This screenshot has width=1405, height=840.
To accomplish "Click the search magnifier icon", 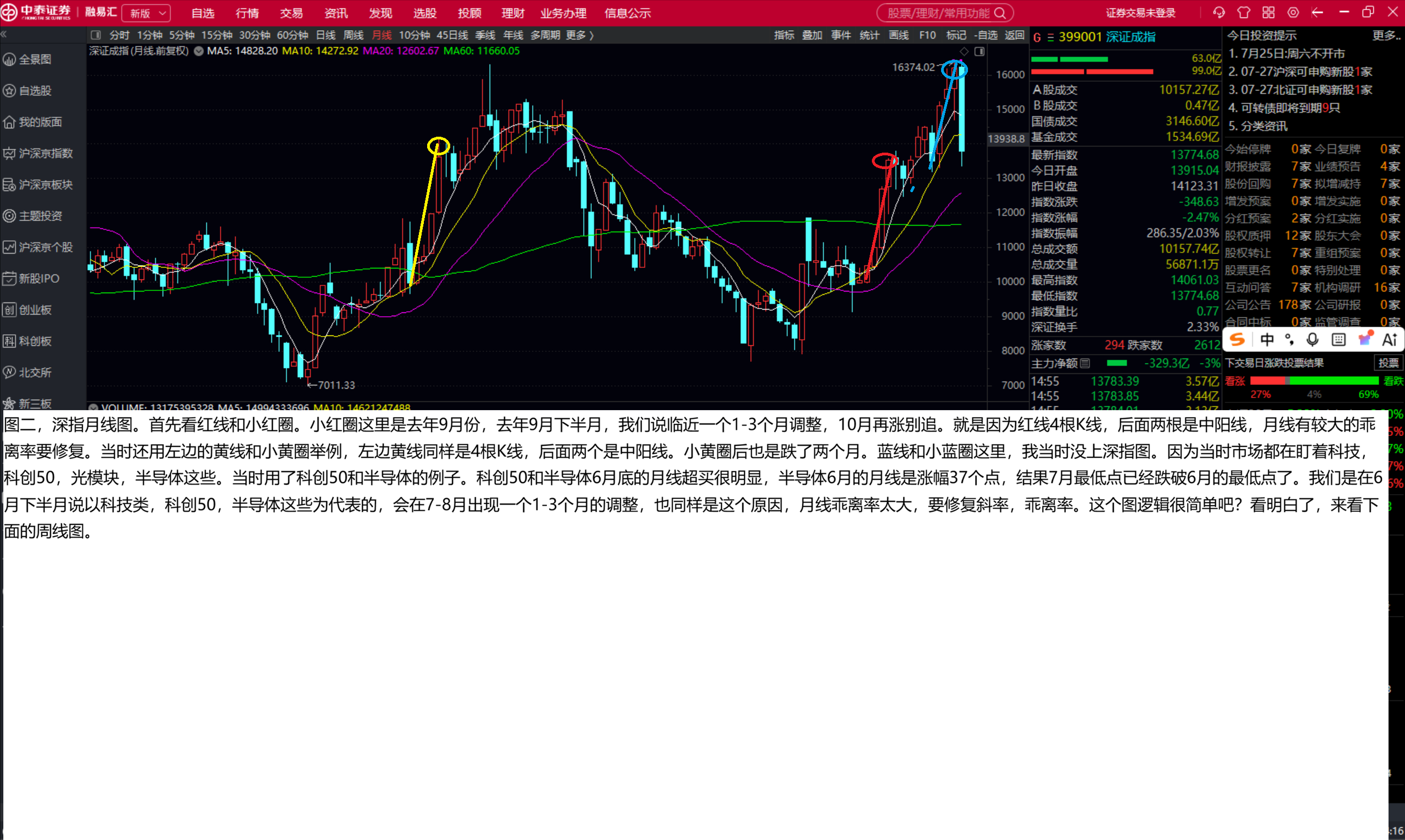I will (1000, 13).
